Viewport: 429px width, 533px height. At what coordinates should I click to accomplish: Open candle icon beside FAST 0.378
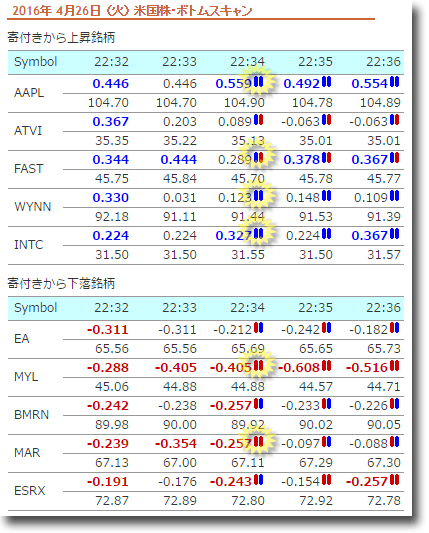(326, 158)
